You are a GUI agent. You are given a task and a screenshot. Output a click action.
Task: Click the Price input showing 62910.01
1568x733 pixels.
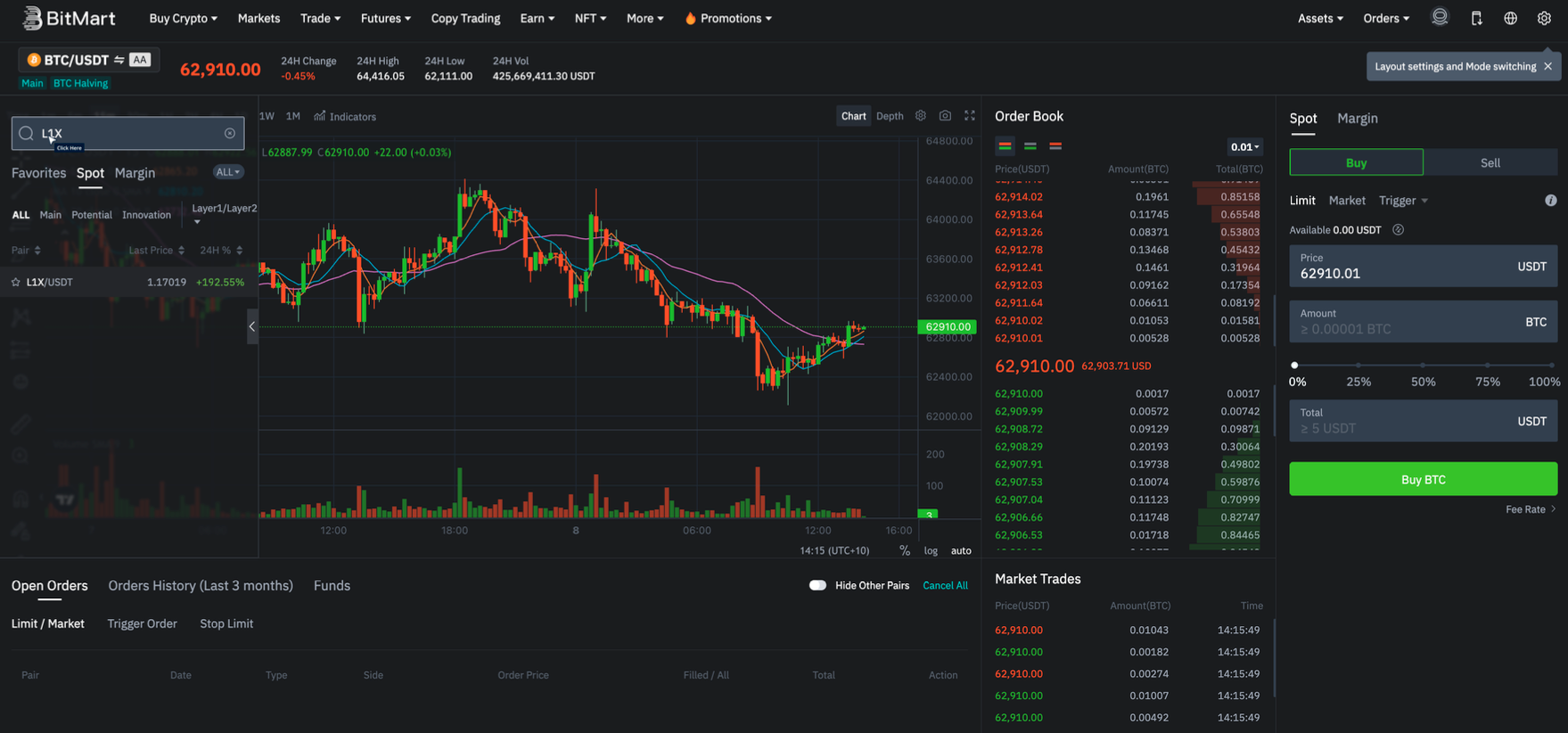tap(1423, 266)
